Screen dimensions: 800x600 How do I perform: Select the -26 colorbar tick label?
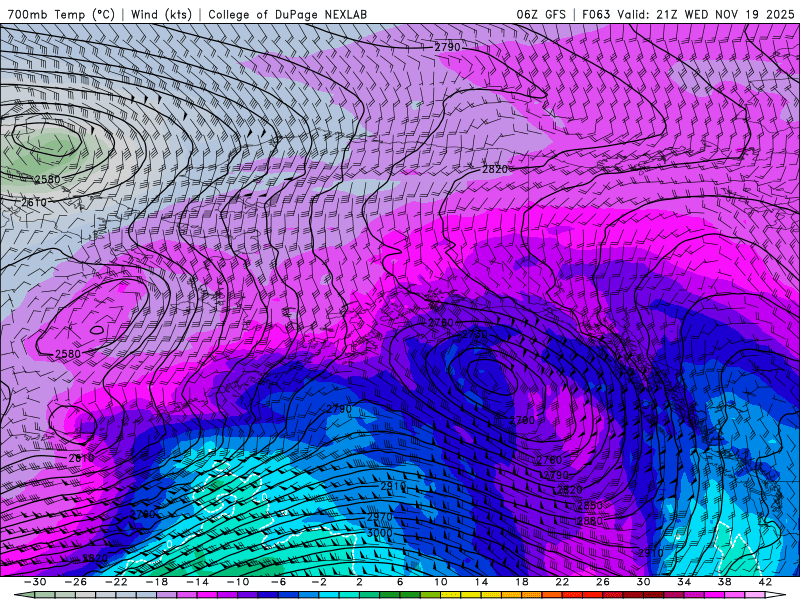pyautogui.click(x=76, y=582)
